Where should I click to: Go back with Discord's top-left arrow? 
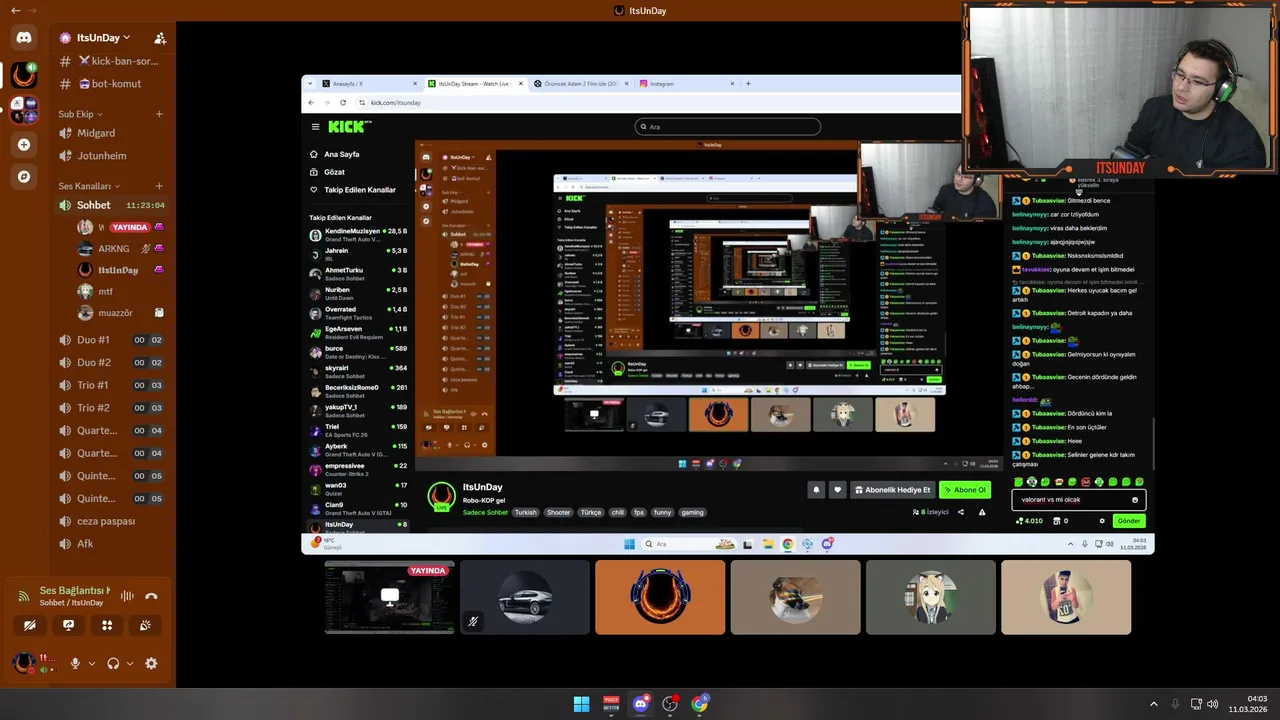(15, 10)
